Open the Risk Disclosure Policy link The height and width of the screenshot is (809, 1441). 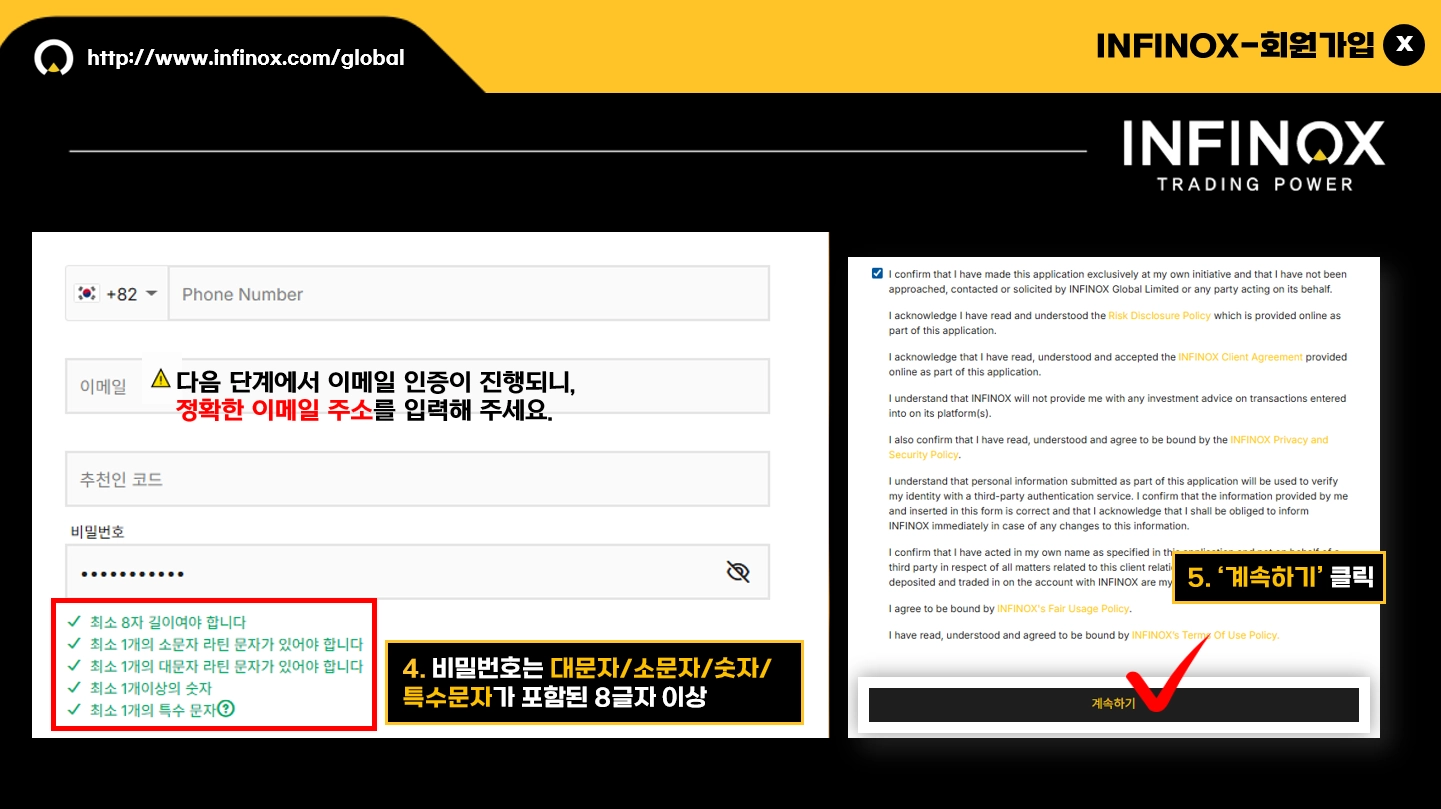tap(1159, 316)
